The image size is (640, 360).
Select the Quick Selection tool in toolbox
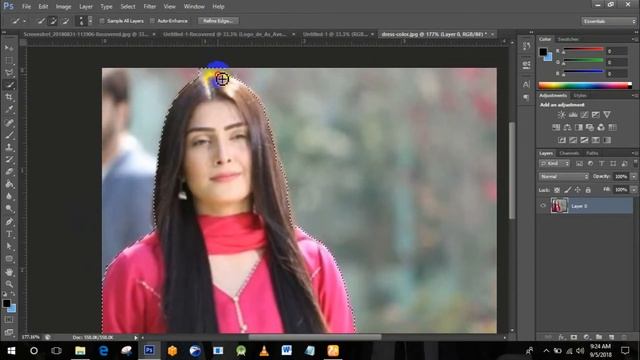(9, 85)
